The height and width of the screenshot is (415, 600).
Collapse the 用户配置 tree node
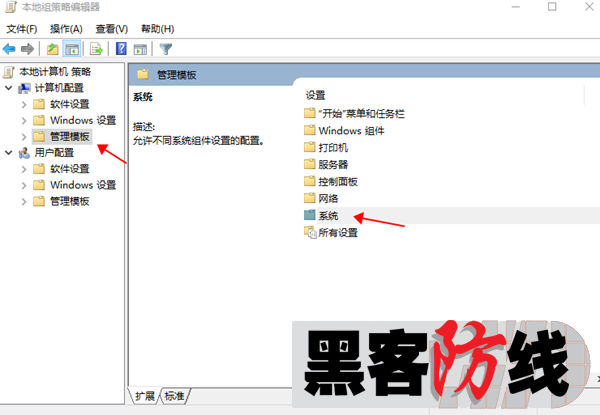click(8, 153)
